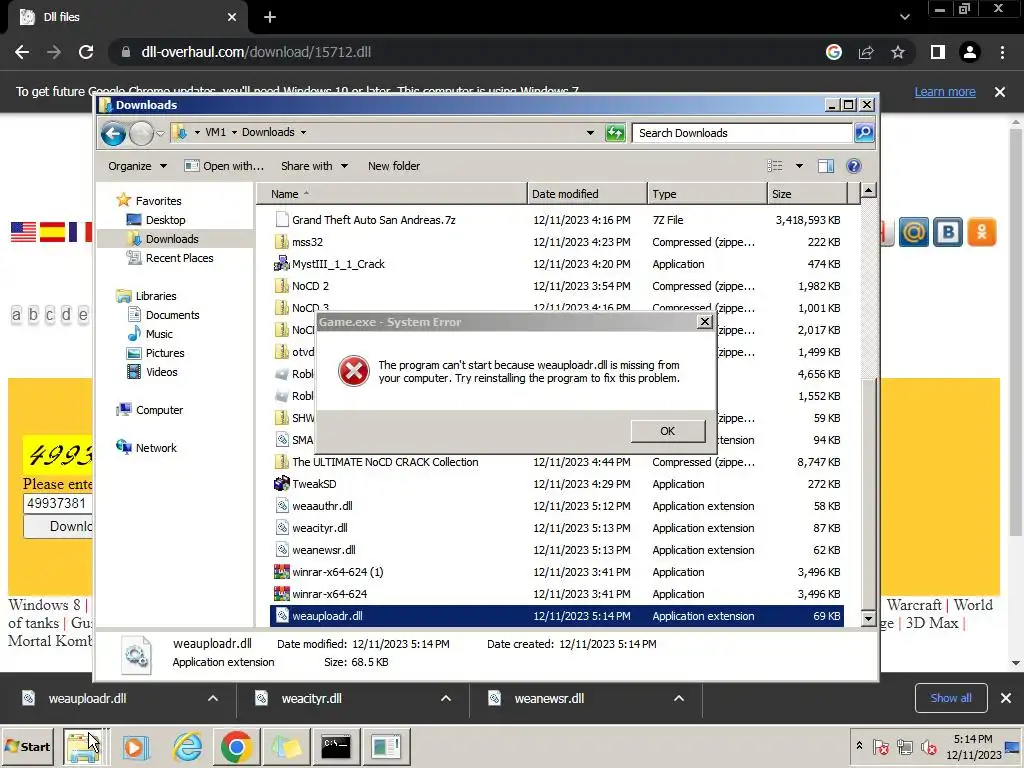
Task: Dismiss Chrome Windows 7 update infobar
Action: (x=999, y=92)
